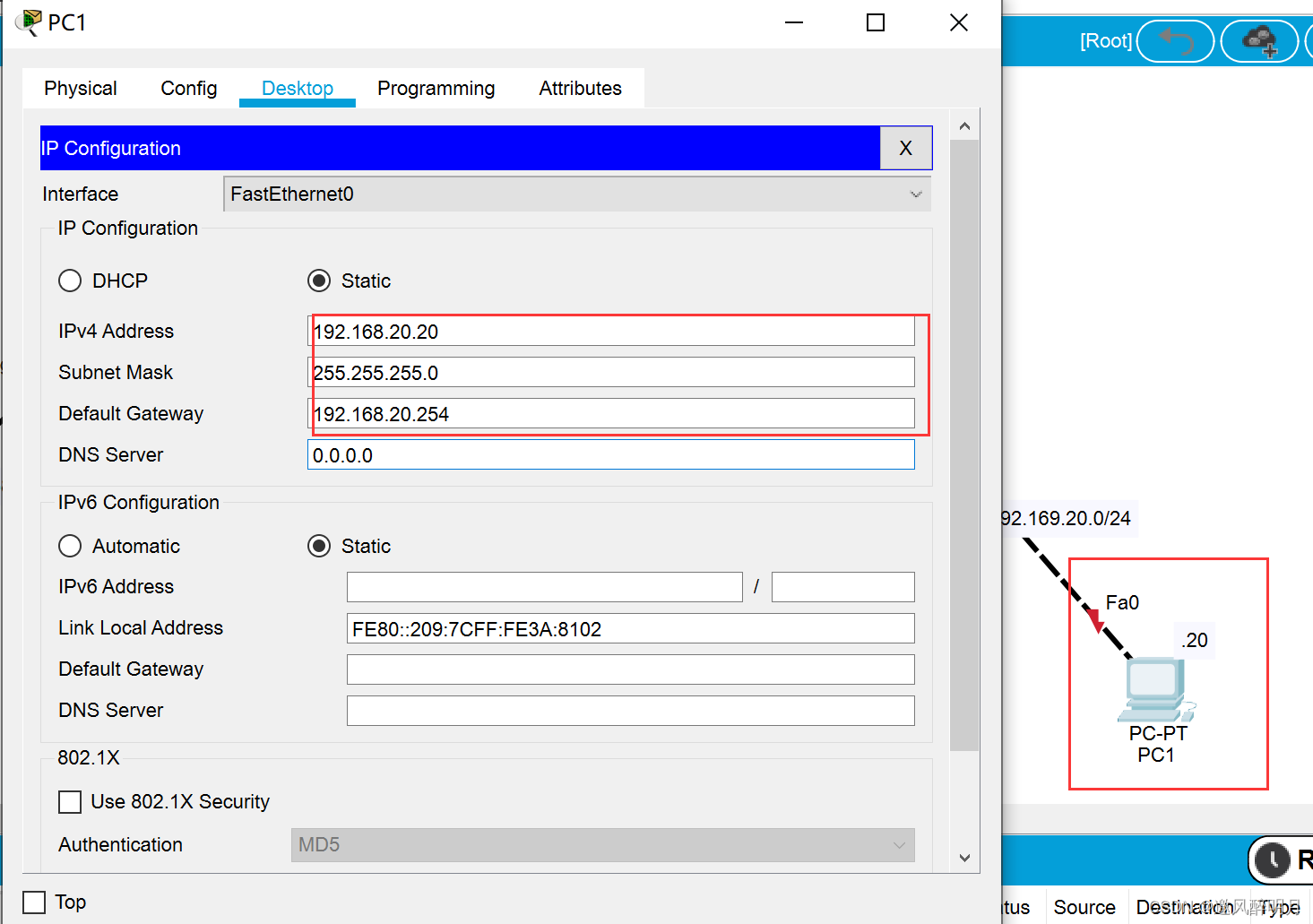Click the back arrow navigation icon
Screen dimensions: 1313x924
tap(1175, 41)
